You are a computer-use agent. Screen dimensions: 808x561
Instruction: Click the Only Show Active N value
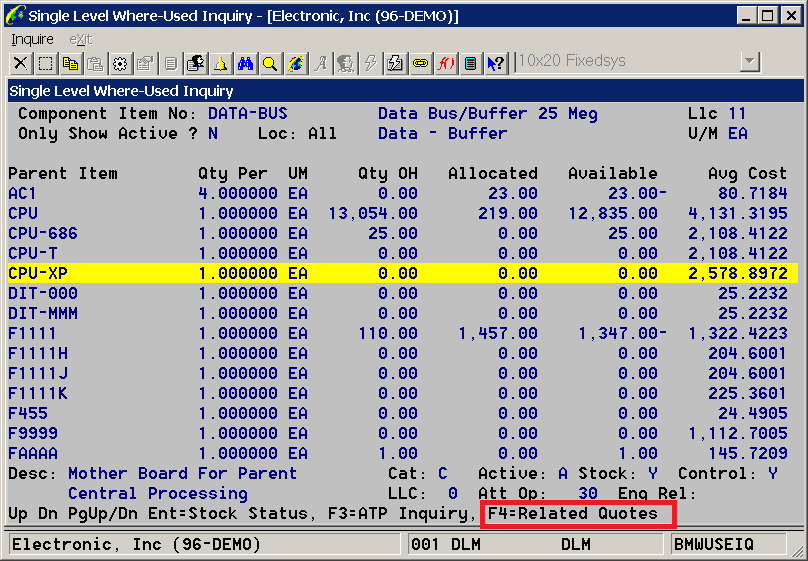pos(213,133)
